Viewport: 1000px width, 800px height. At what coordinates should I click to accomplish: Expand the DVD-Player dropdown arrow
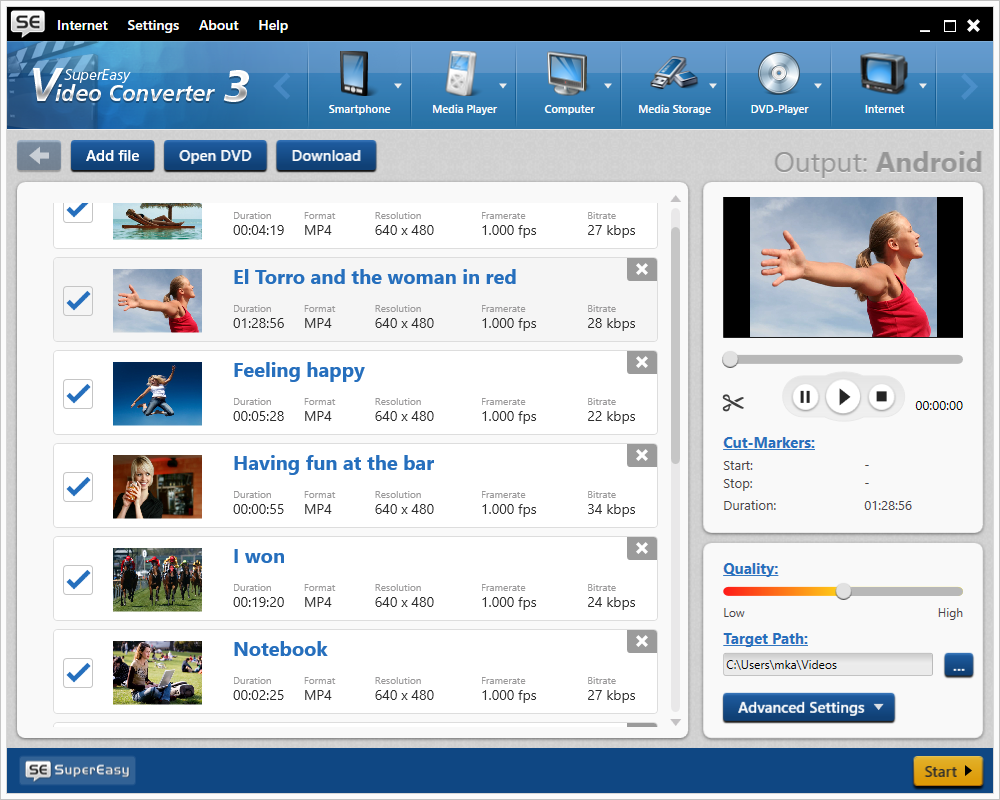pyautogui.click(x=818, y=85)
